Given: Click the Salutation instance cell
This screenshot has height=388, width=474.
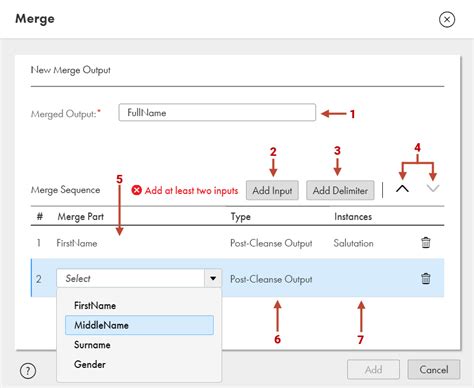Looking at the screenshot, I should point(353,243).
